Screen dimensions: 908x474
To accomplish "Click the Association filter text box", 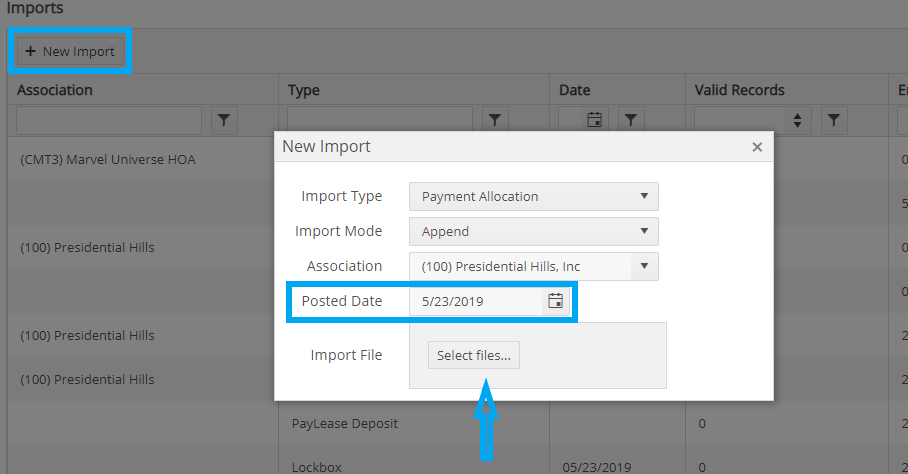I will tap(109, 120).
